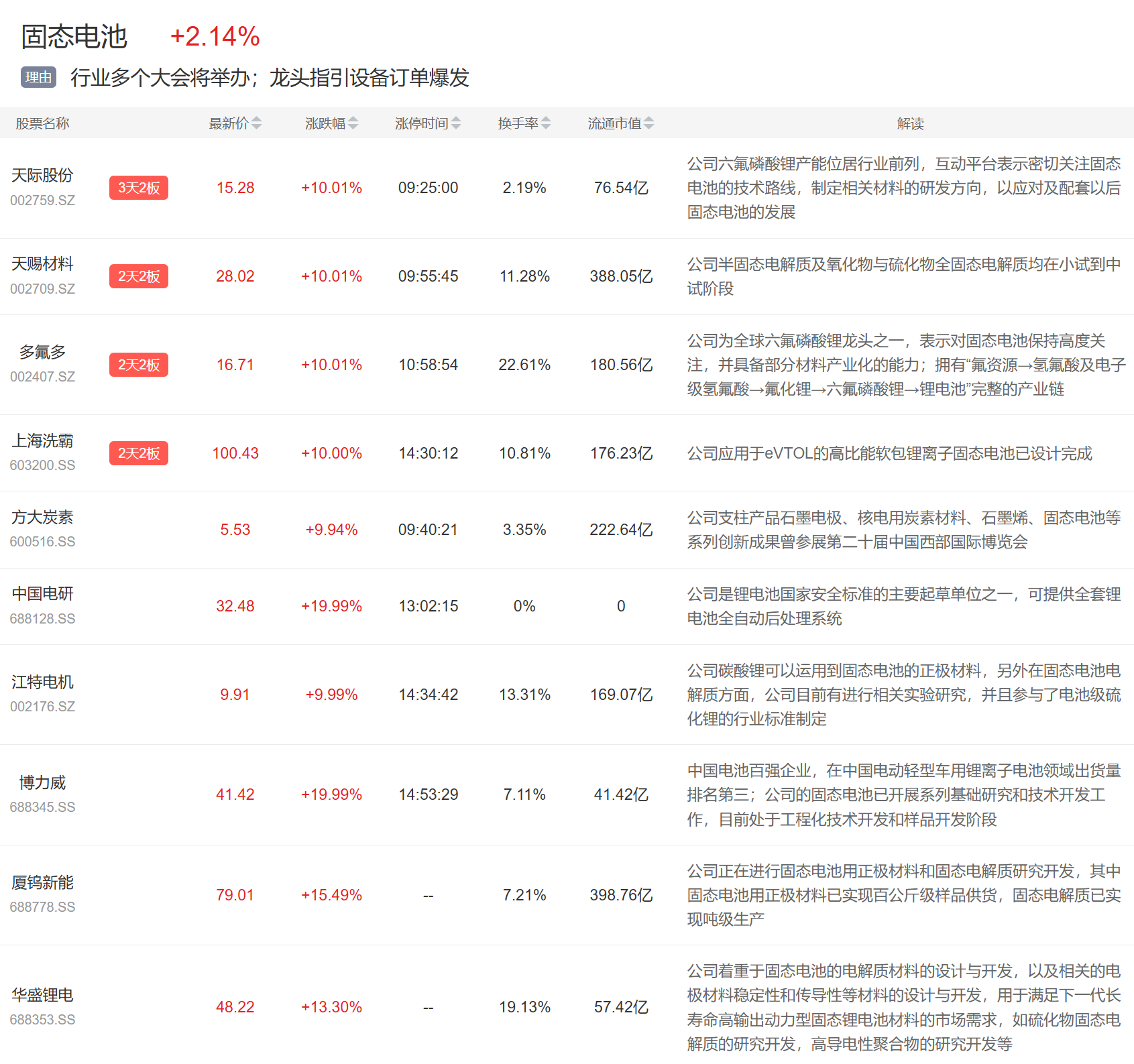This screenshot has width=1134, height=1064.
Task: Sort by 涨跌幅 column arrows
Action: point(353,123)
